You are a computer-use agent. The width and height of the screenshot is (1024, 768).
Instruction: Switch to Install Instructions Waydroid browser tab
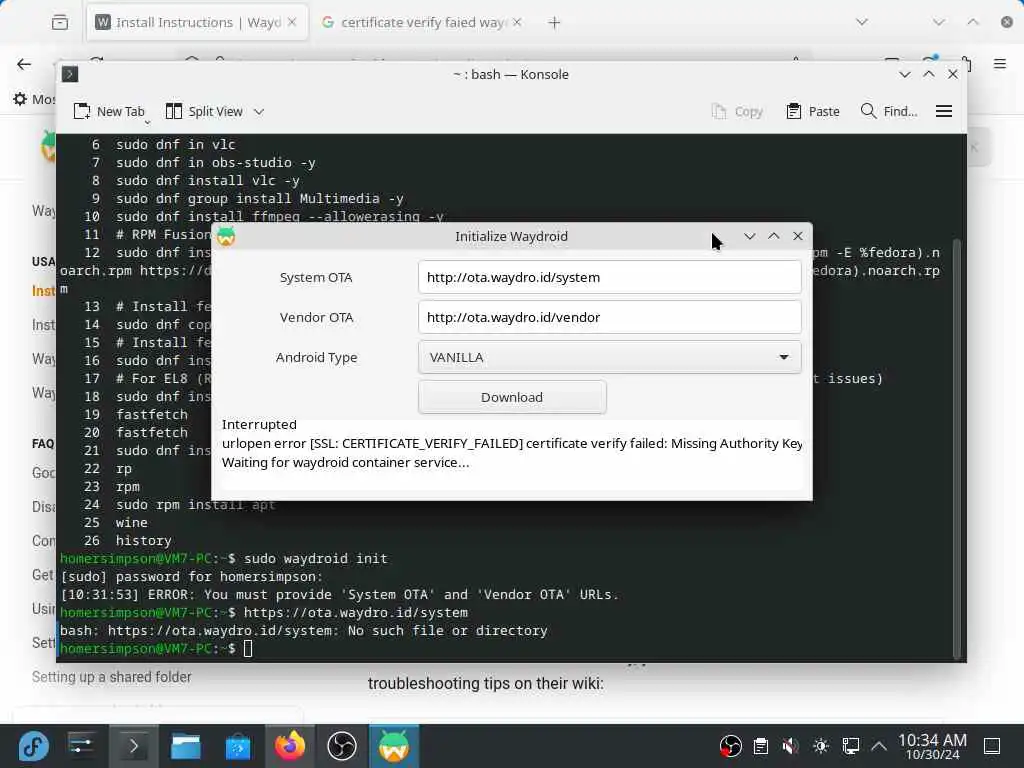197,22
